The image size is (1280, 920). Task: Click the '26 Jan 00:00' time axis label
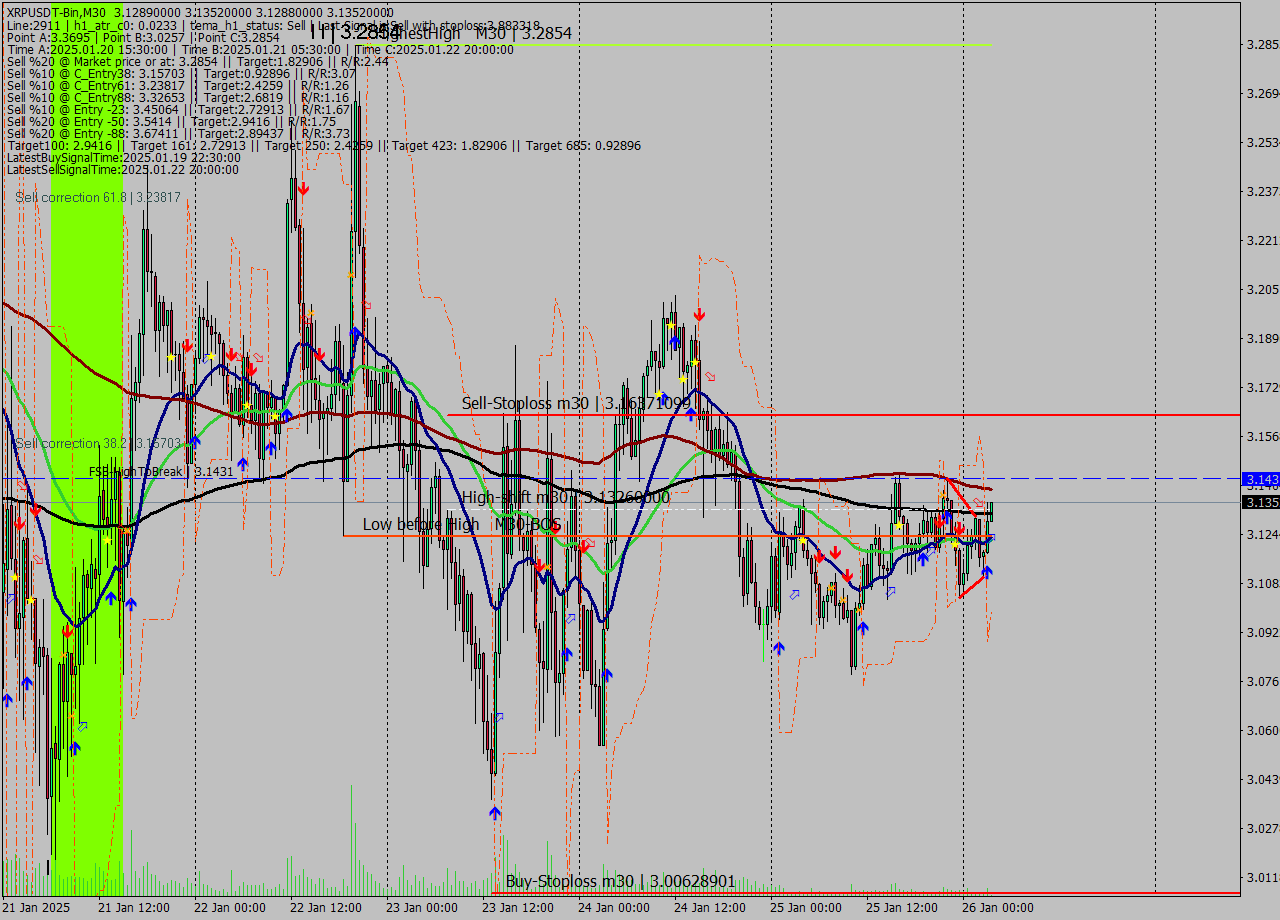[997, 908]
